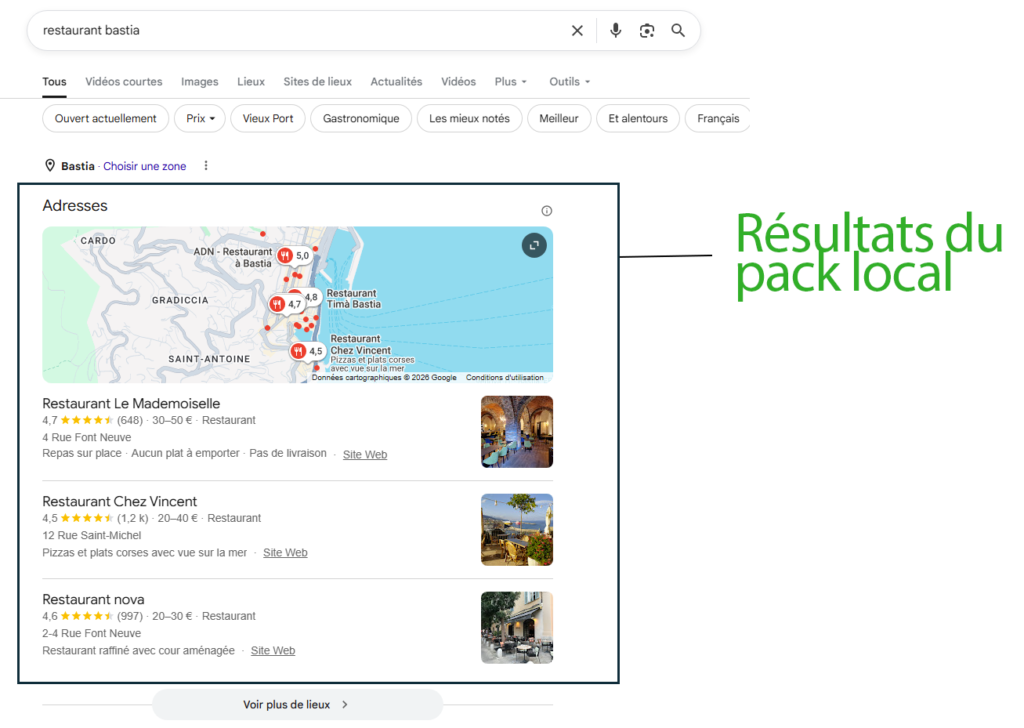1024x728 pixels.
Task: Click the address 12 Rue Saint-Michel
Action: (91, 535)
